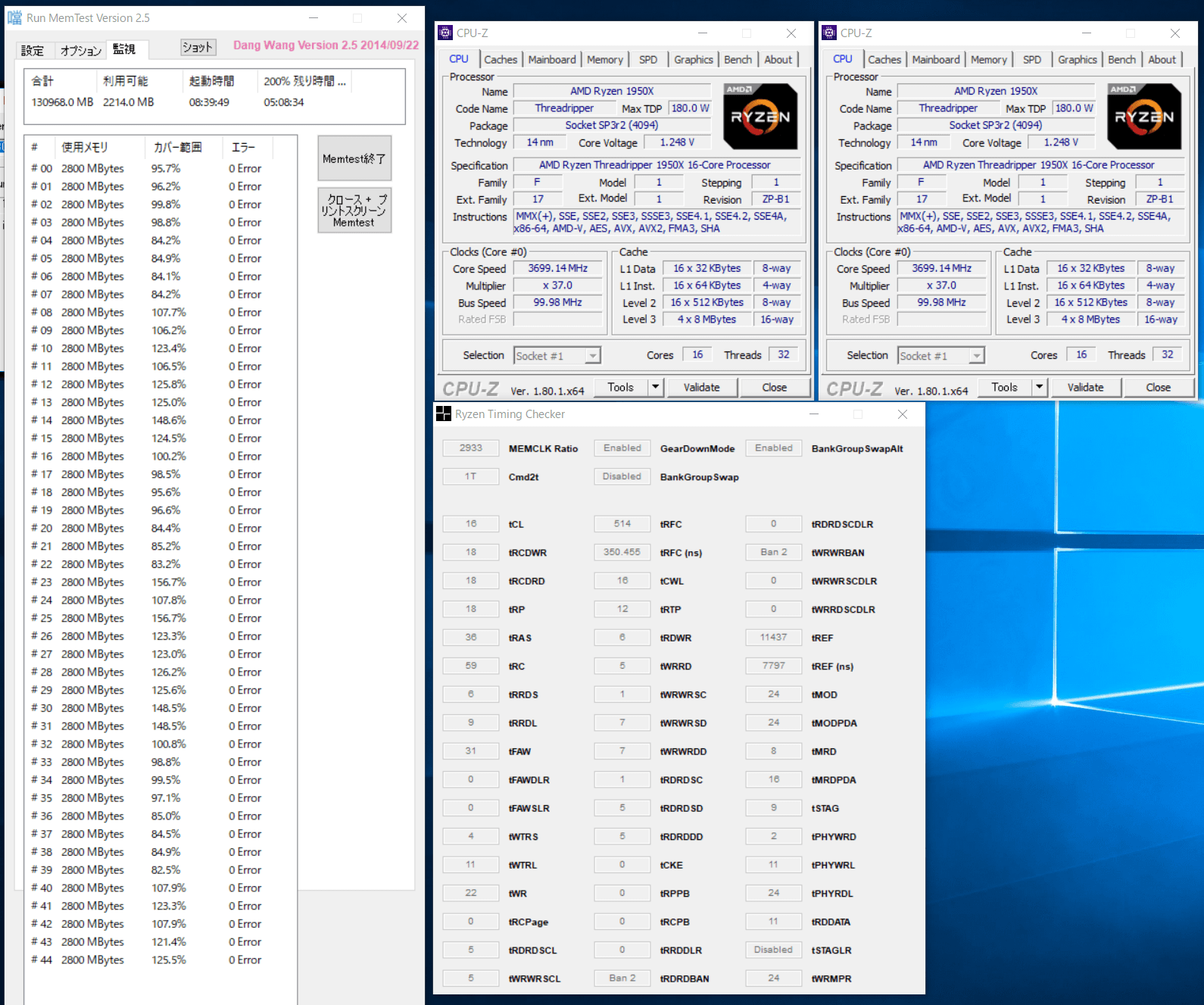This screenshot has width=1204, height=1005.
Task: Open the Bench tab in left CPU-Z
Action: click(x=738, y=59)
